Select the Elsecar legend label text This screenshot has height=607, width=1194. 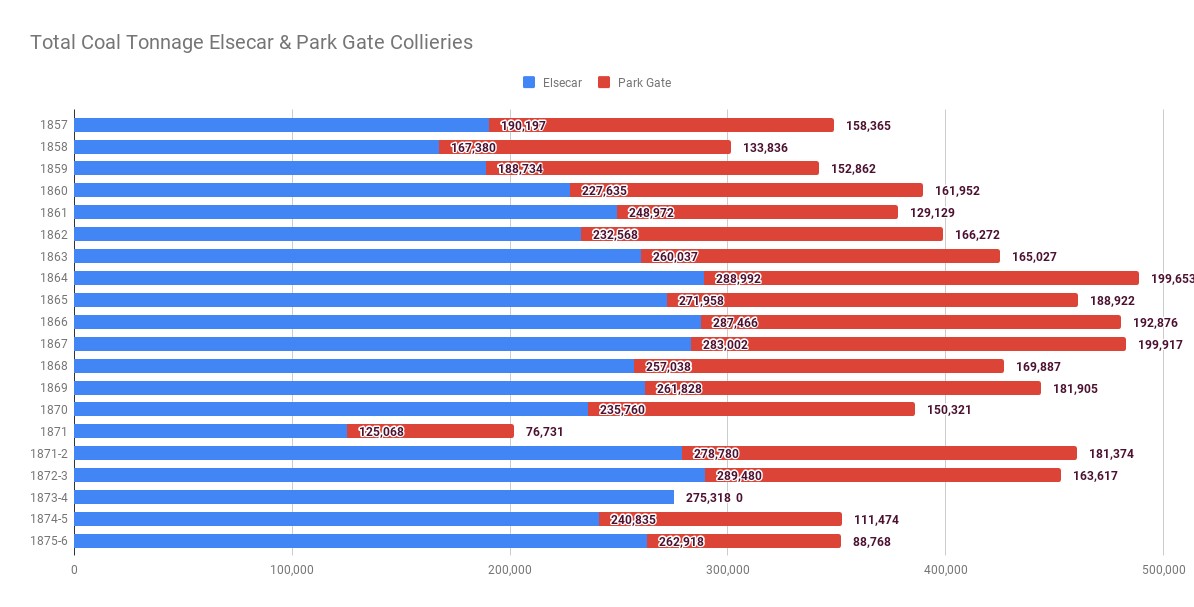coord(562,82)
